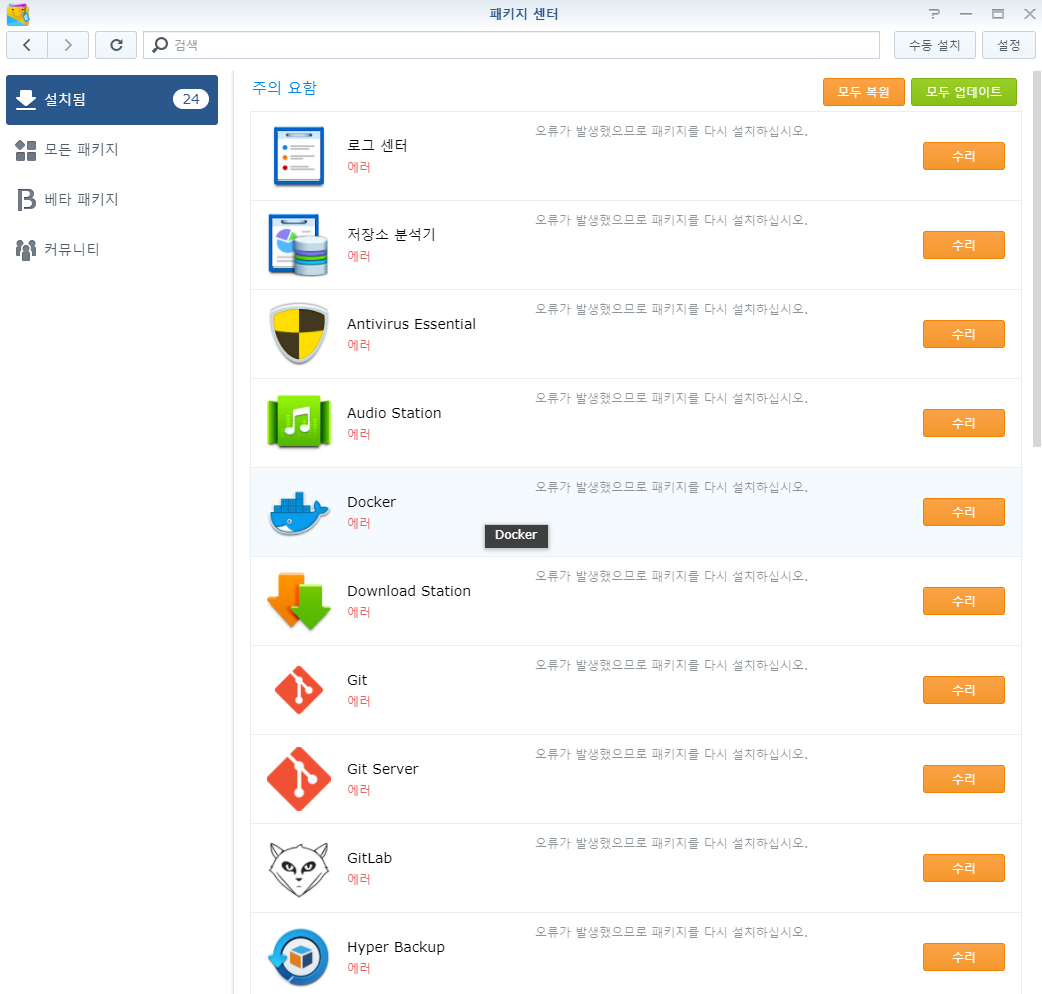Repair Docker with 수리 button
This screenshot has width=1042, height=994.
[x=964, y=512]
